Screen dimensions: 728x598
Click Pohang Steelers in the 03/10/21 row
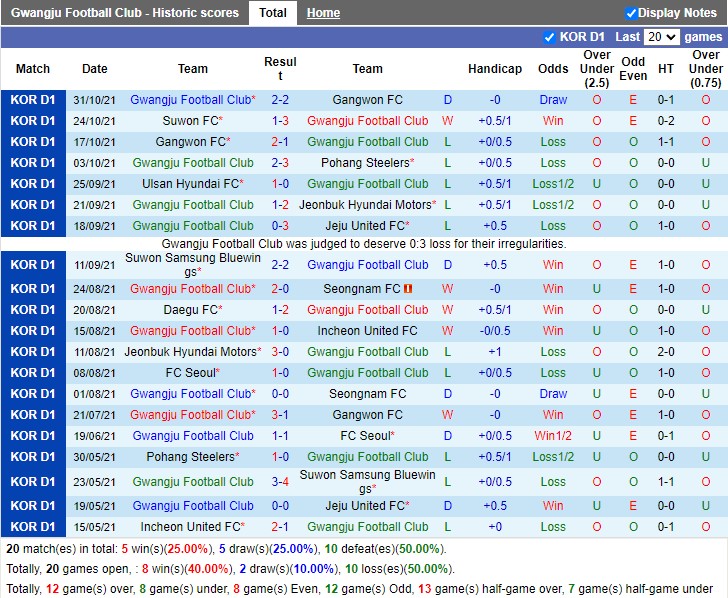[x=365, y=163]
